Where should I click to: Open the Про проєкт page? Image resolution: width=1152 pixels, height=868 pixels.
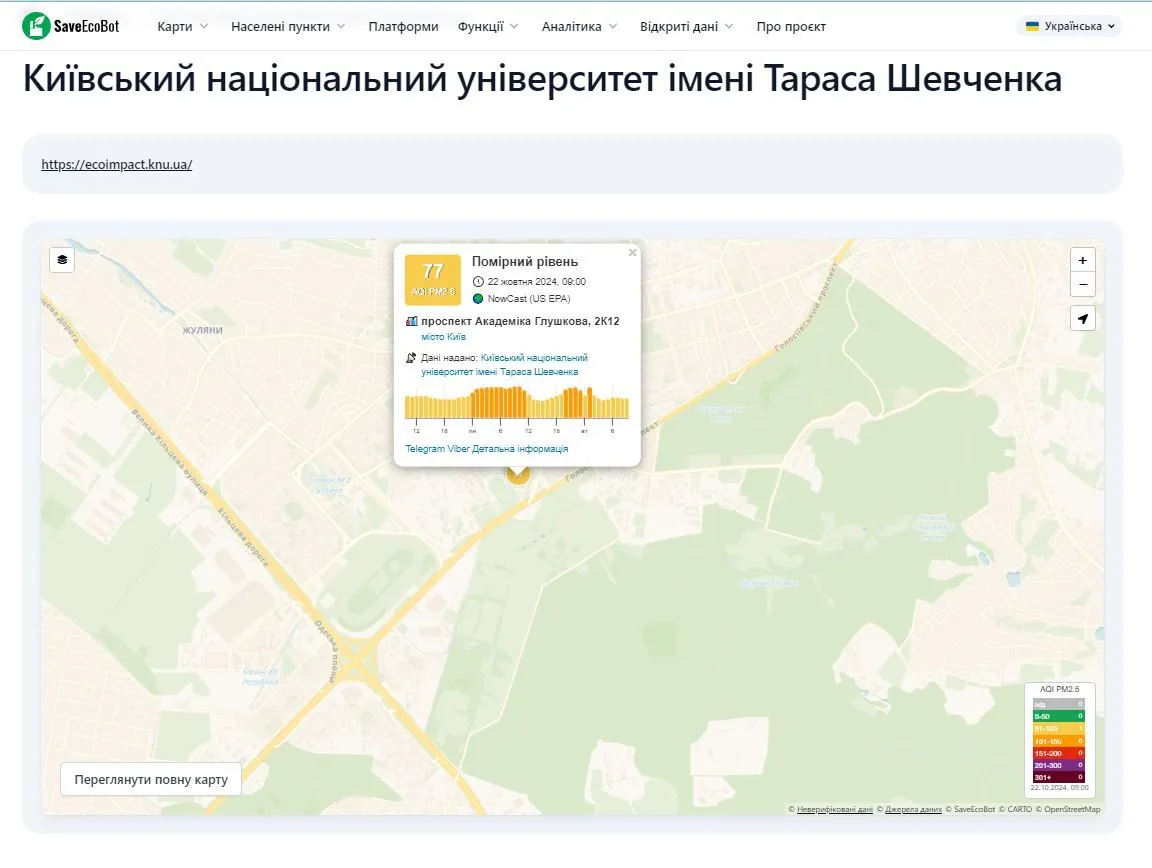(791, 26)
